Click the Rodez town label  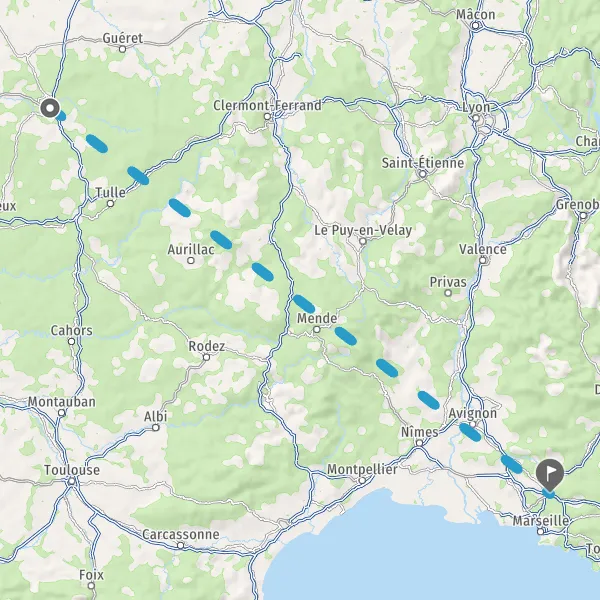(x=207, y=346)
